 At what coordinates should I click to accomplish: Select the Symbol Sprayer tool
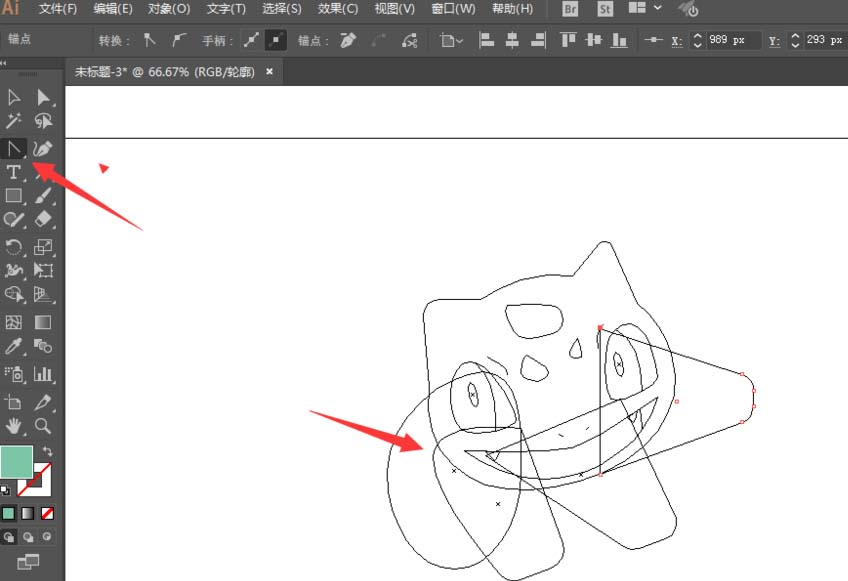14,374
